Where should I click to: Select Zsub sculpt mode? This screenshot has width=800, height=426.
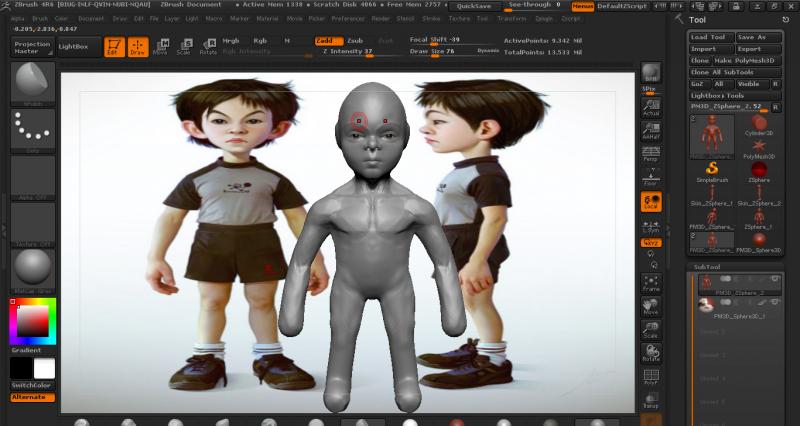point(355,41)
